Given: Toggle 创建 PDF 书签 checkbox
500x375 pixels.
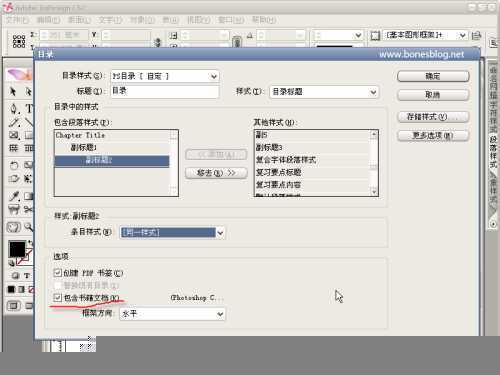Looking at the screenshot, I should pyautogui.click(x=57, y=273).
